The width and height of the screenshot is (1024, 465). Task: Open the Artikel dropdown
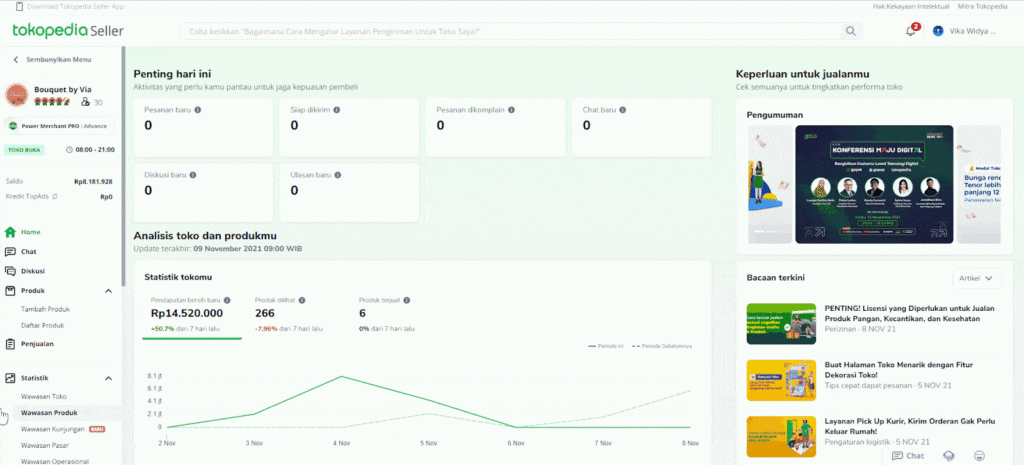point(977,278)
